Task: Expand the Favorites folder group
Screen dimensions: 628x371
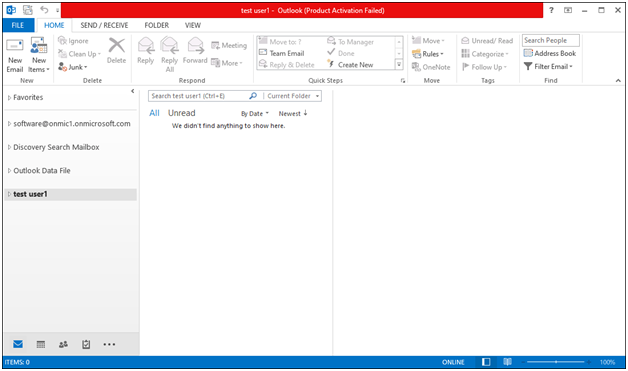Action: click(9, 98)
